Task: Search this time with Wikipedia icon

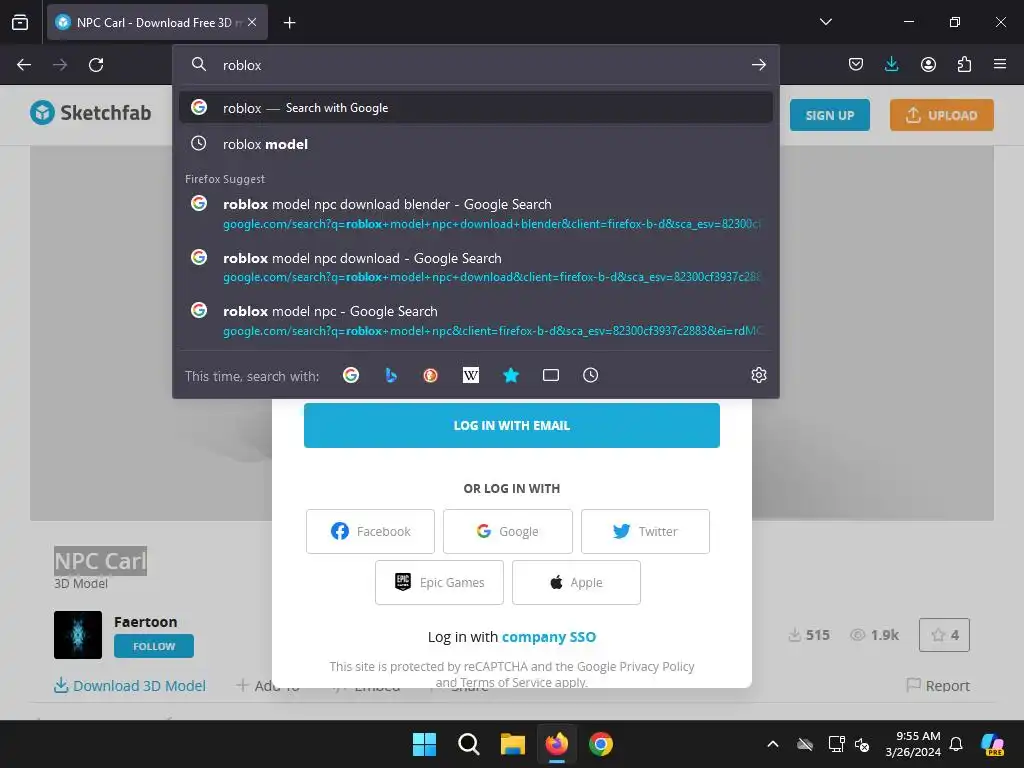Action: [x=471, y=376]
